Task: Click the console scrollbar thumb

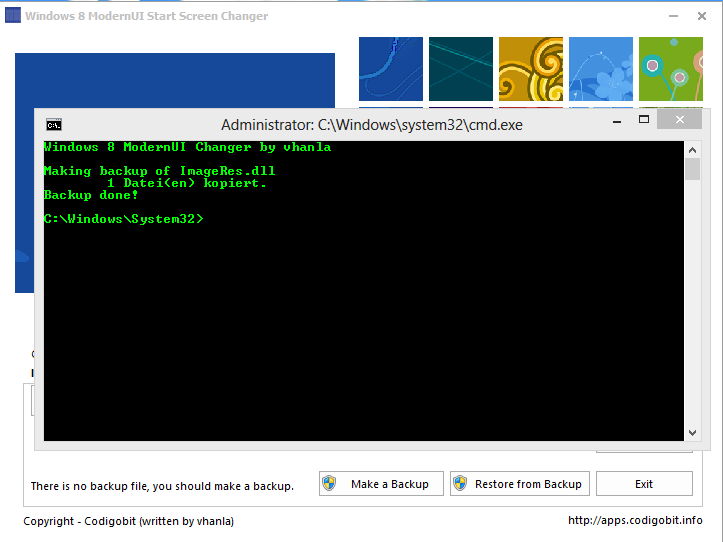Action: [692, 169]
